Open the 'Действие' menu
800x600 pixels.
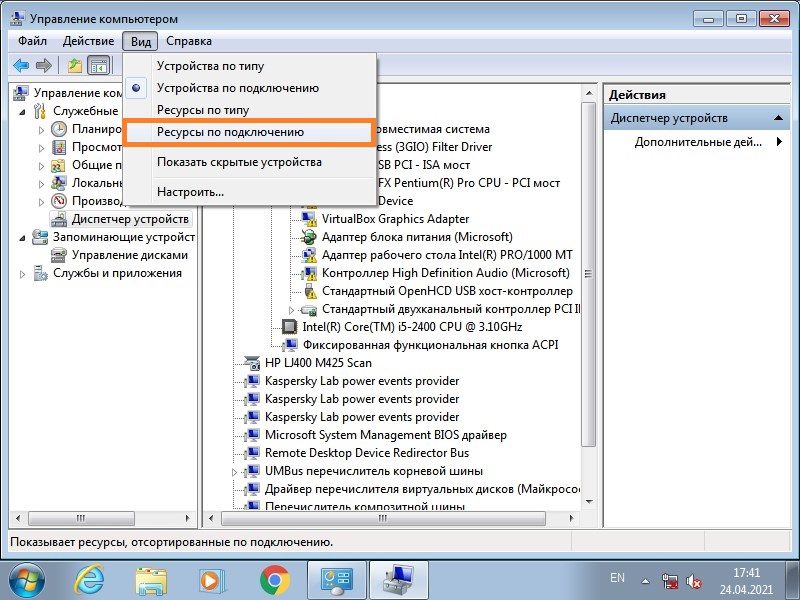pyautogui.click(x=88, y=41)
